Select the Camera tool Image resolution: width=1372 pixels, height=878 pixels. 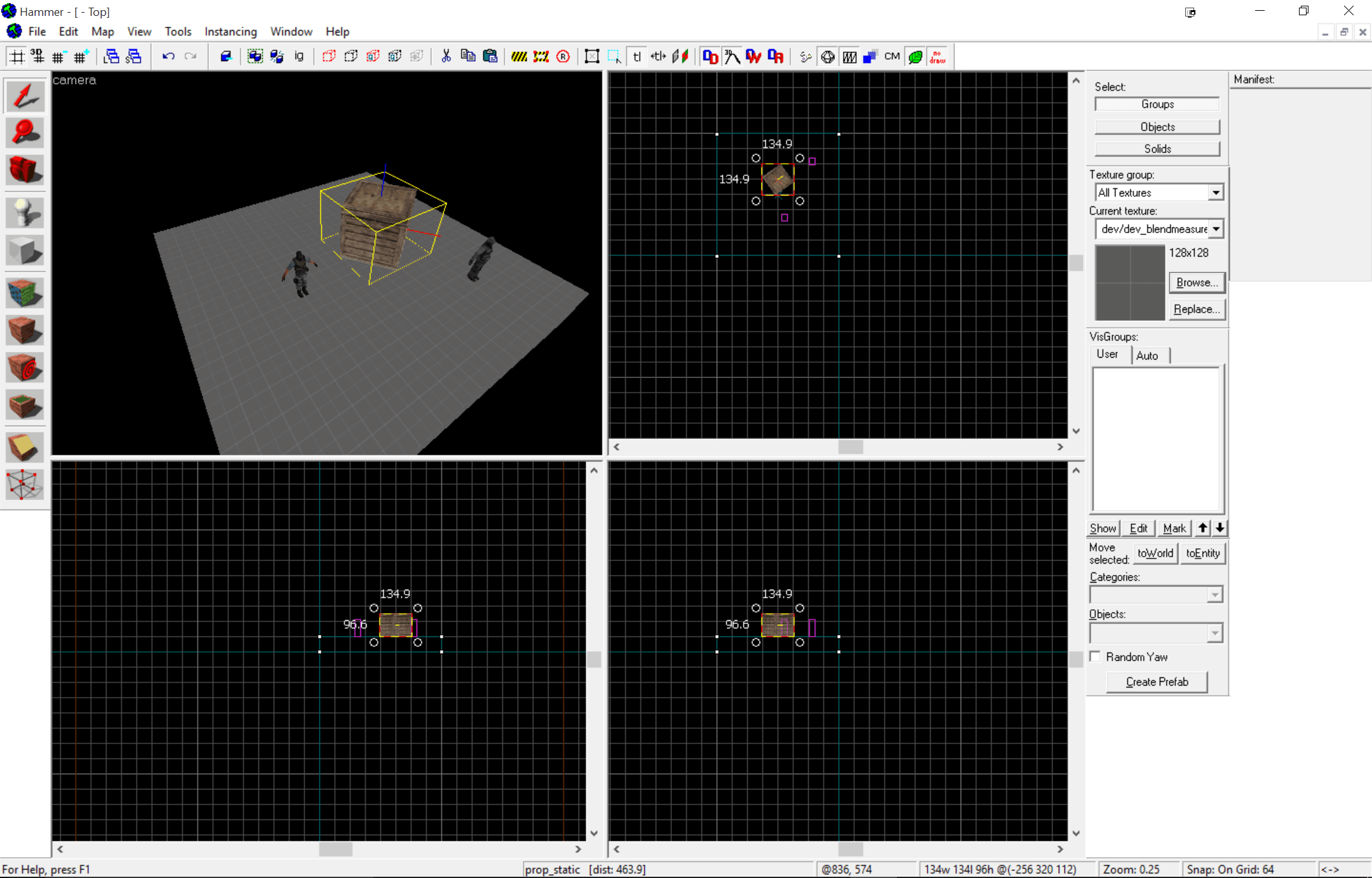click(x=25, y=170)
